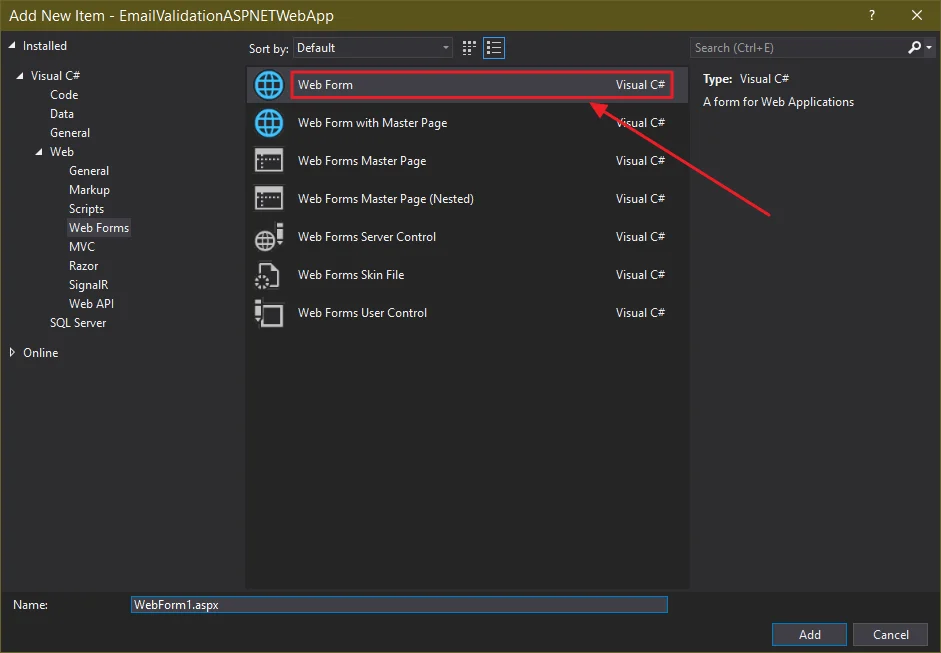The width and height of the screenshot is (941, 653).
Task: Select the SQL Server category
Action: pos(78,322)
